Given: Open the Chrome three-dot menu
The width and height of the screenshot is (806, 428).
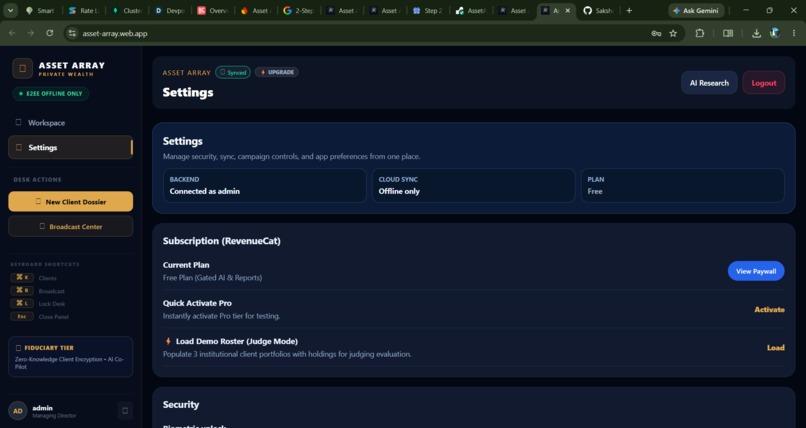Looking at the screenshot, I should pyautogui.click(x=793, y=33).
